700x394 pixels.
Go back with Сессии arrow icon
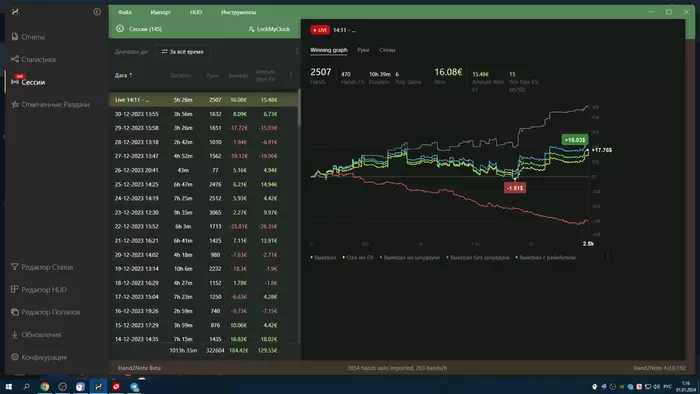click(x=120, y=29)
